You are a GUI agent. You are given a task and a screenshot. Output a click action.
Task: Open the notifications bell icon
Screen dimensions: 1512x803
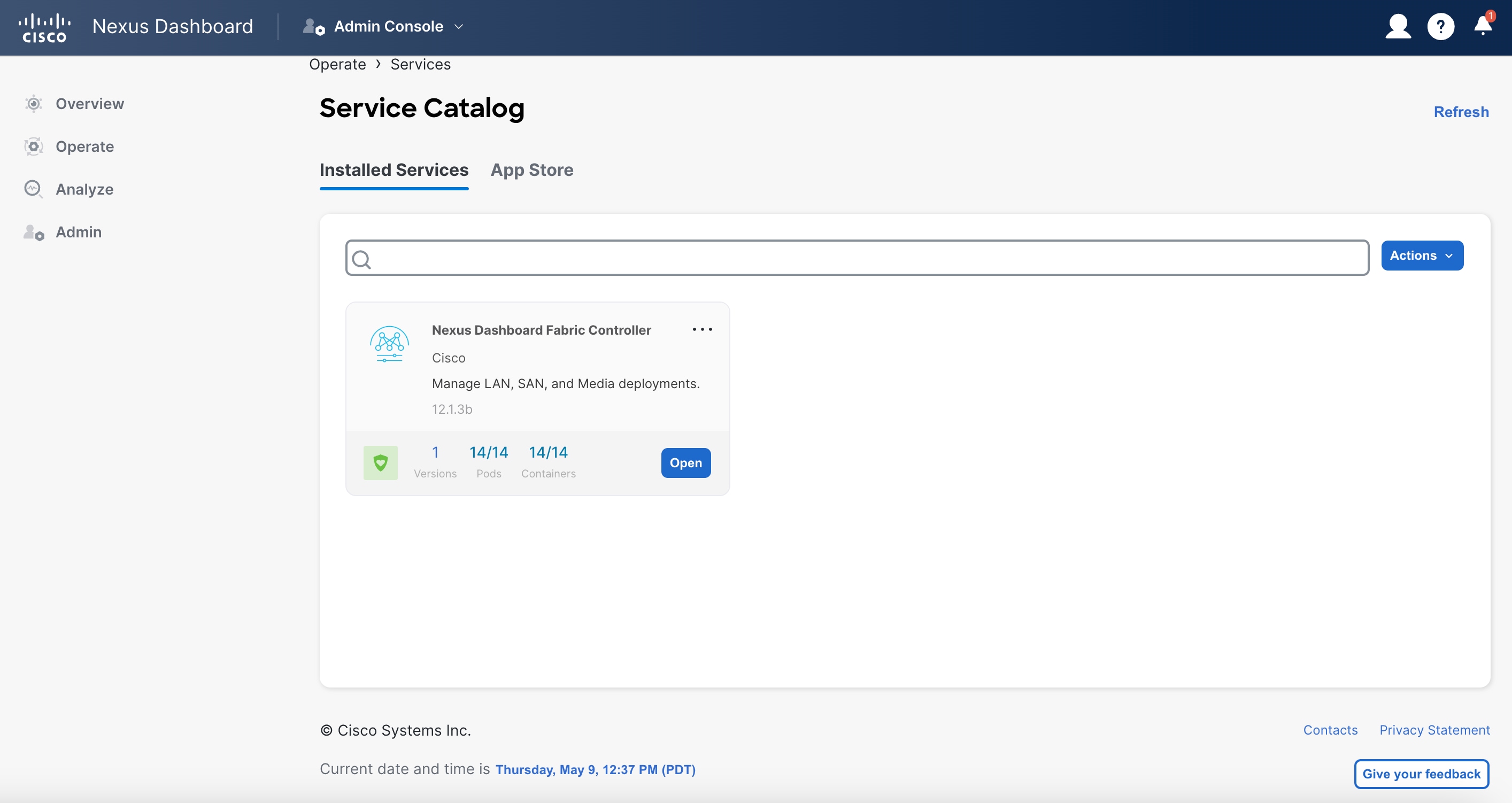pos(1483,26)
